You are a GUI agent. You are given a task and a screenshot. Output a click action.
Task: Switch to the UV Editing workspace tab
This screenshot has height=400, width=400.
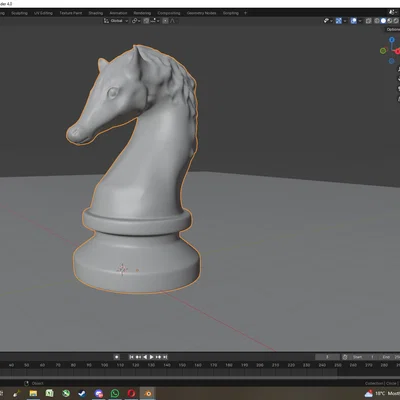(43, 13)
